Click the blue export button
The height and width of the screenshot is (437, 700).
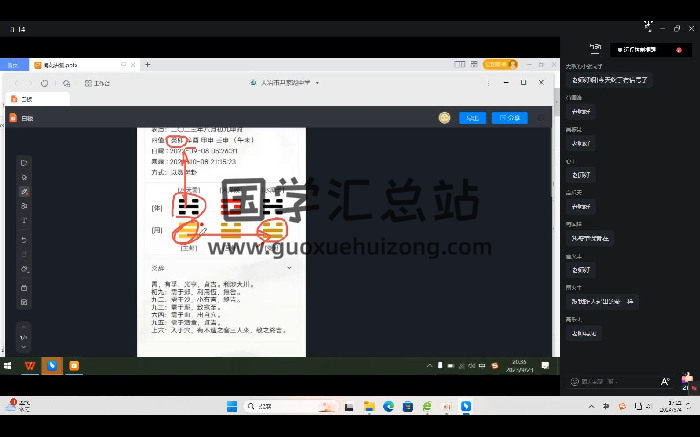tap(472, 118)
